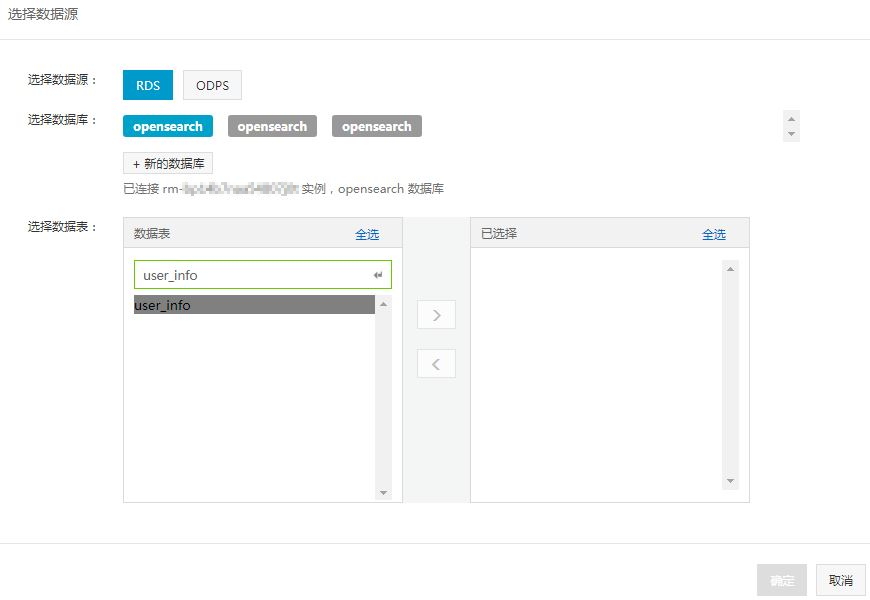Choose the third opensearch database tag
This screenshot has width=870, height=600.
coord(377,126)
